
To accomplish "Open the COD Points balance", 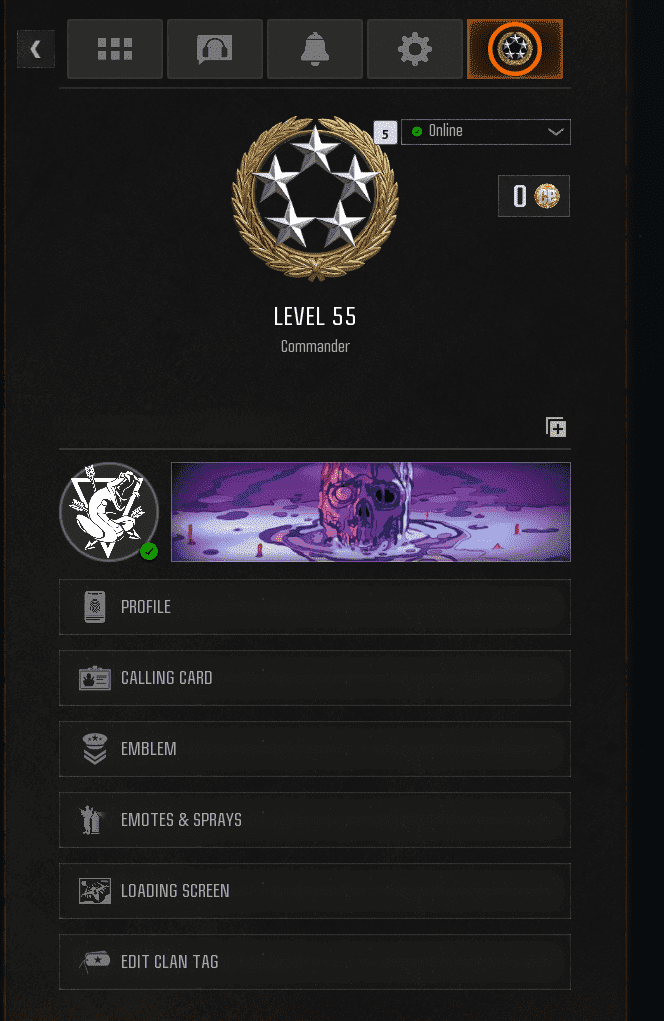I will [x=534, y=196].
